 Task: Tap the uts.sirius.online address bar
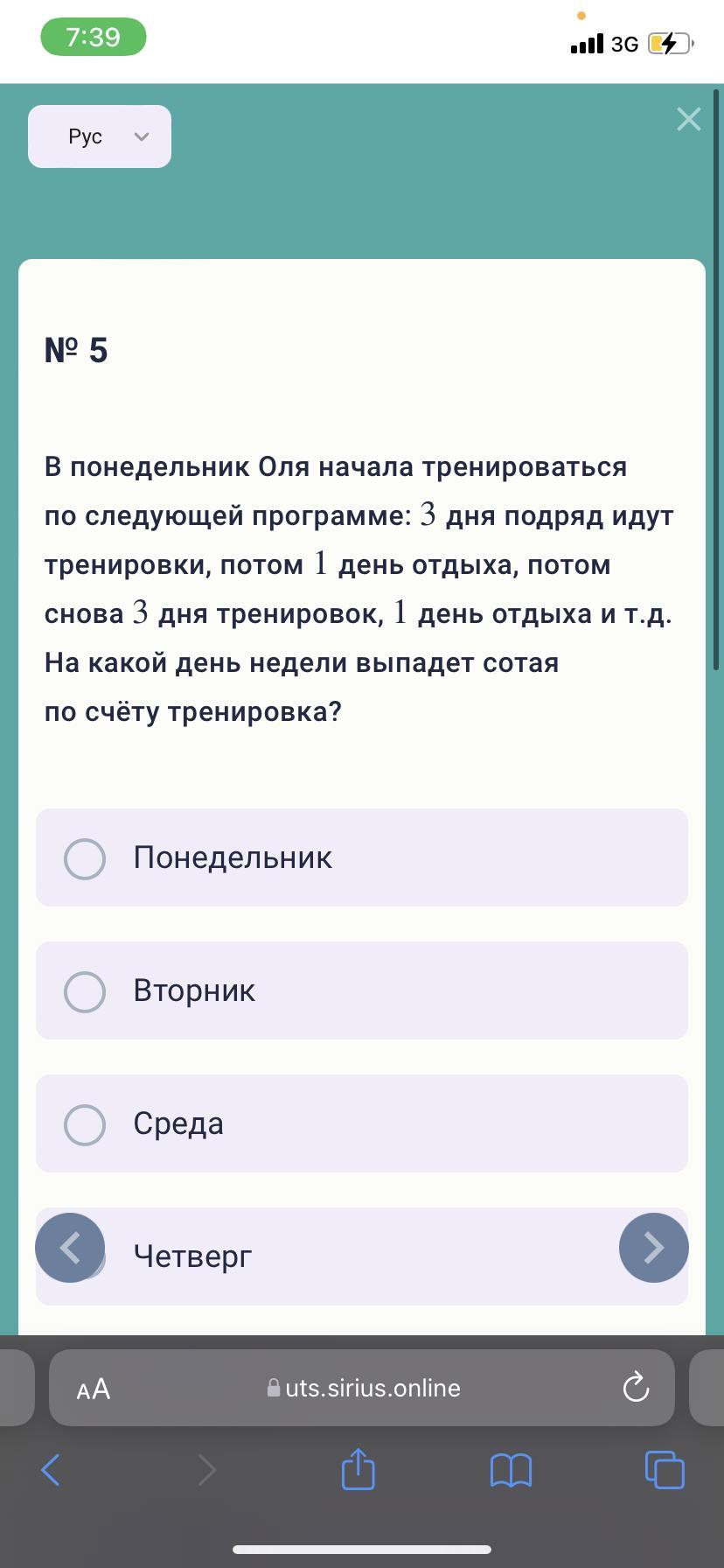pyautogui.click(x=362, y=1388)
